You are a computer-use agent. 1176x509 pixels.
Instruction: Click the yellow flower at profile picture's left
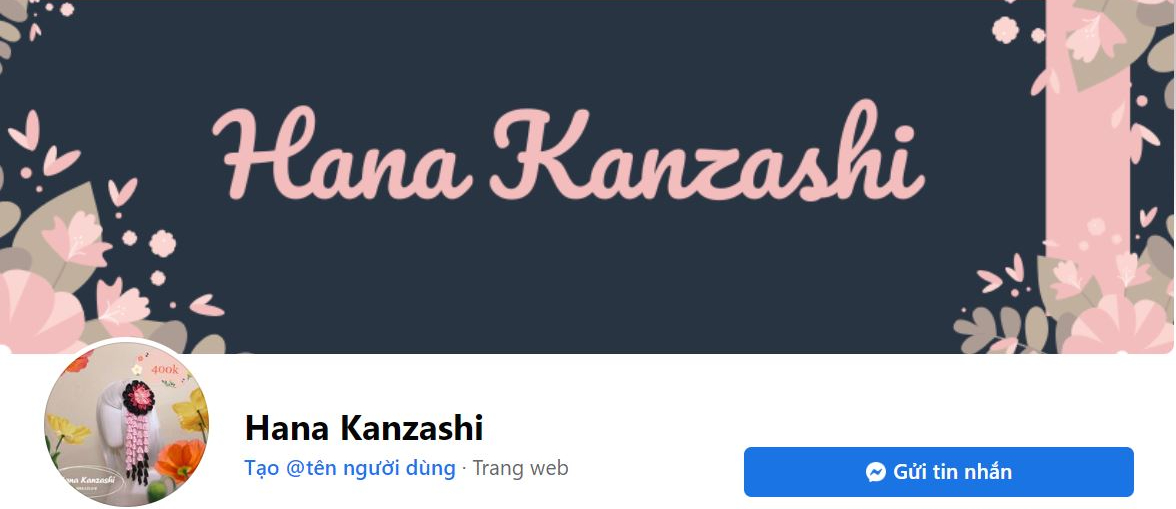coord(67,430)
